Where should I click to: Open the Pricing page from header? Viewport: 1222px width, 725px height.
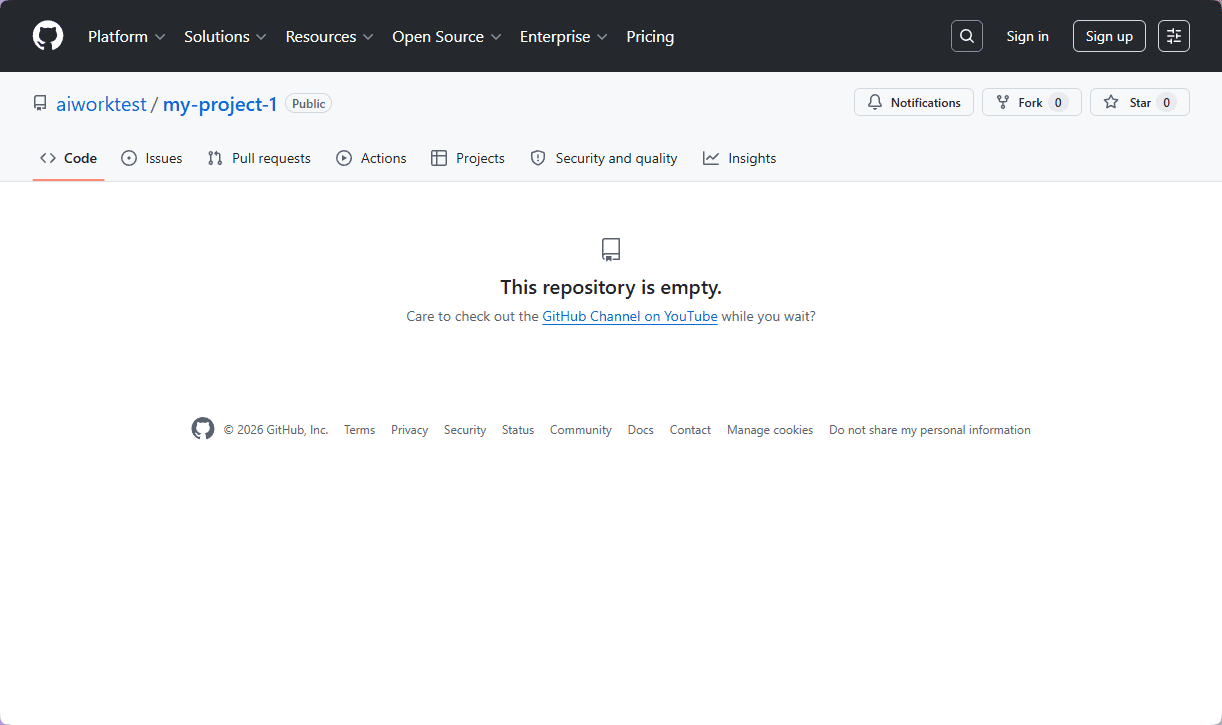(650, 36)
